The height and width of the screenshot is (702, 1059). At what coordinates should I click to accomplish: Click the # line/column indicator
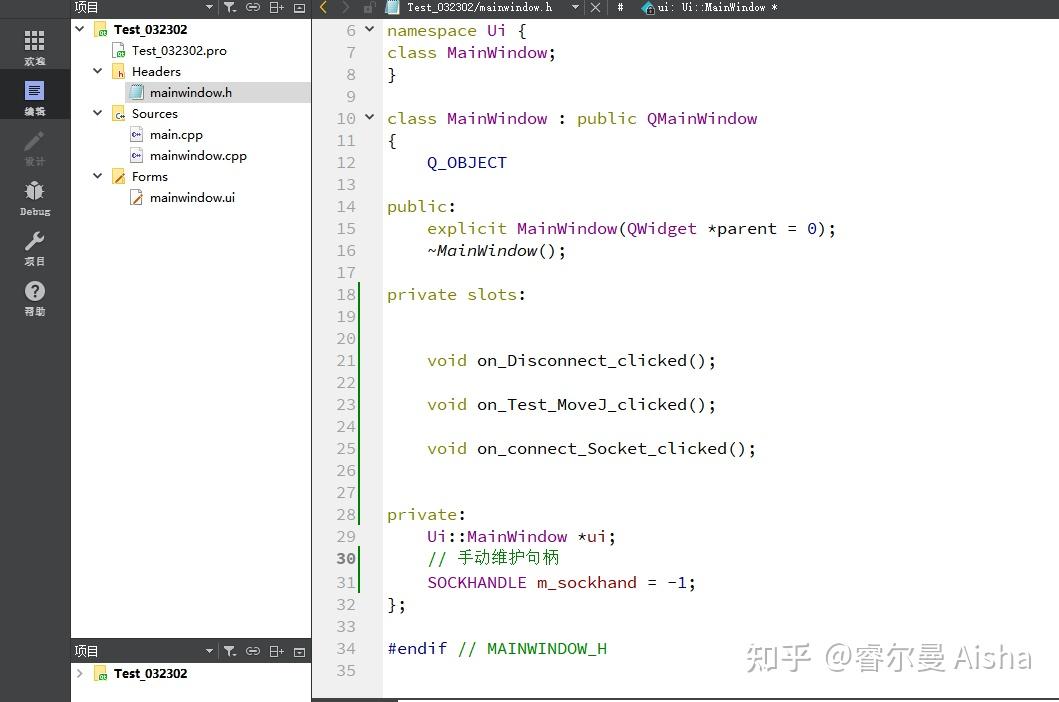click(x=620, y=7)
